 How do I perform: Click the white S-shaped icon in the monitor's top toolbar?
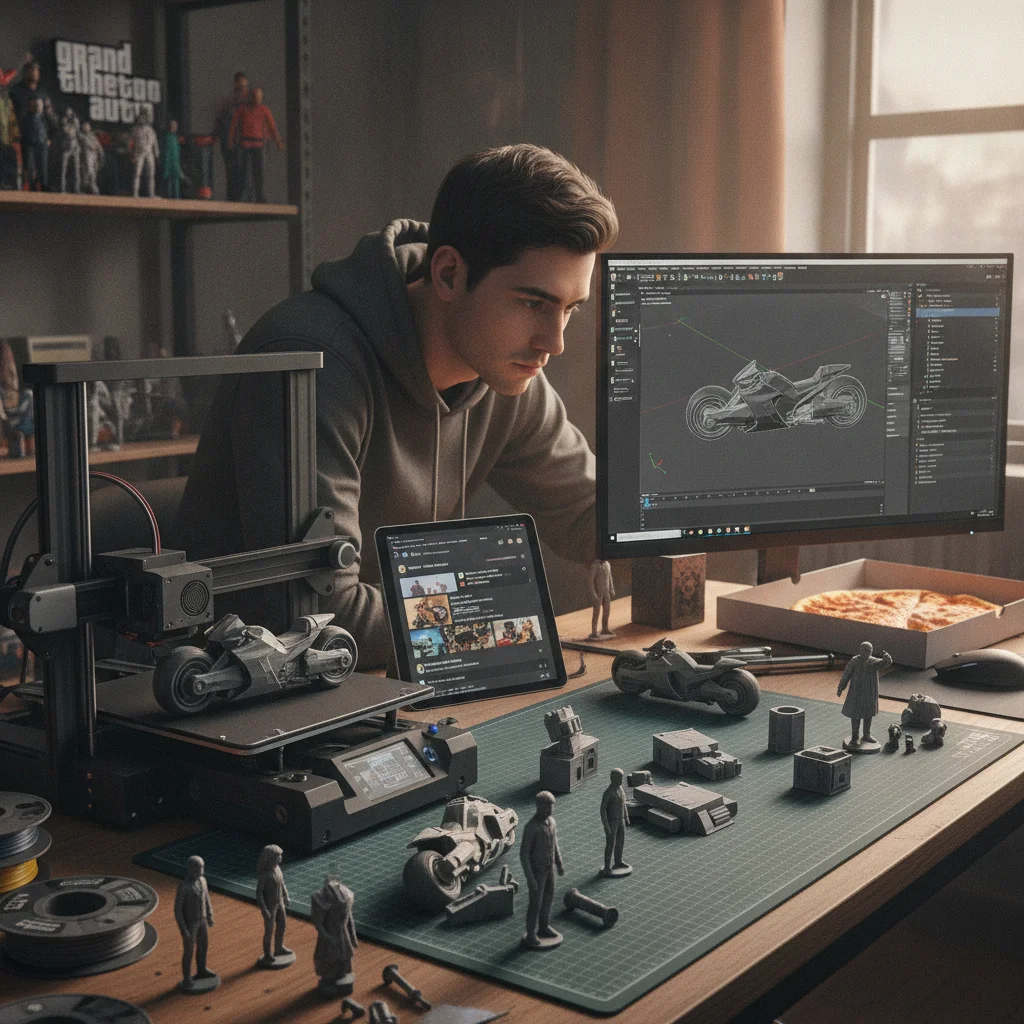672,278
